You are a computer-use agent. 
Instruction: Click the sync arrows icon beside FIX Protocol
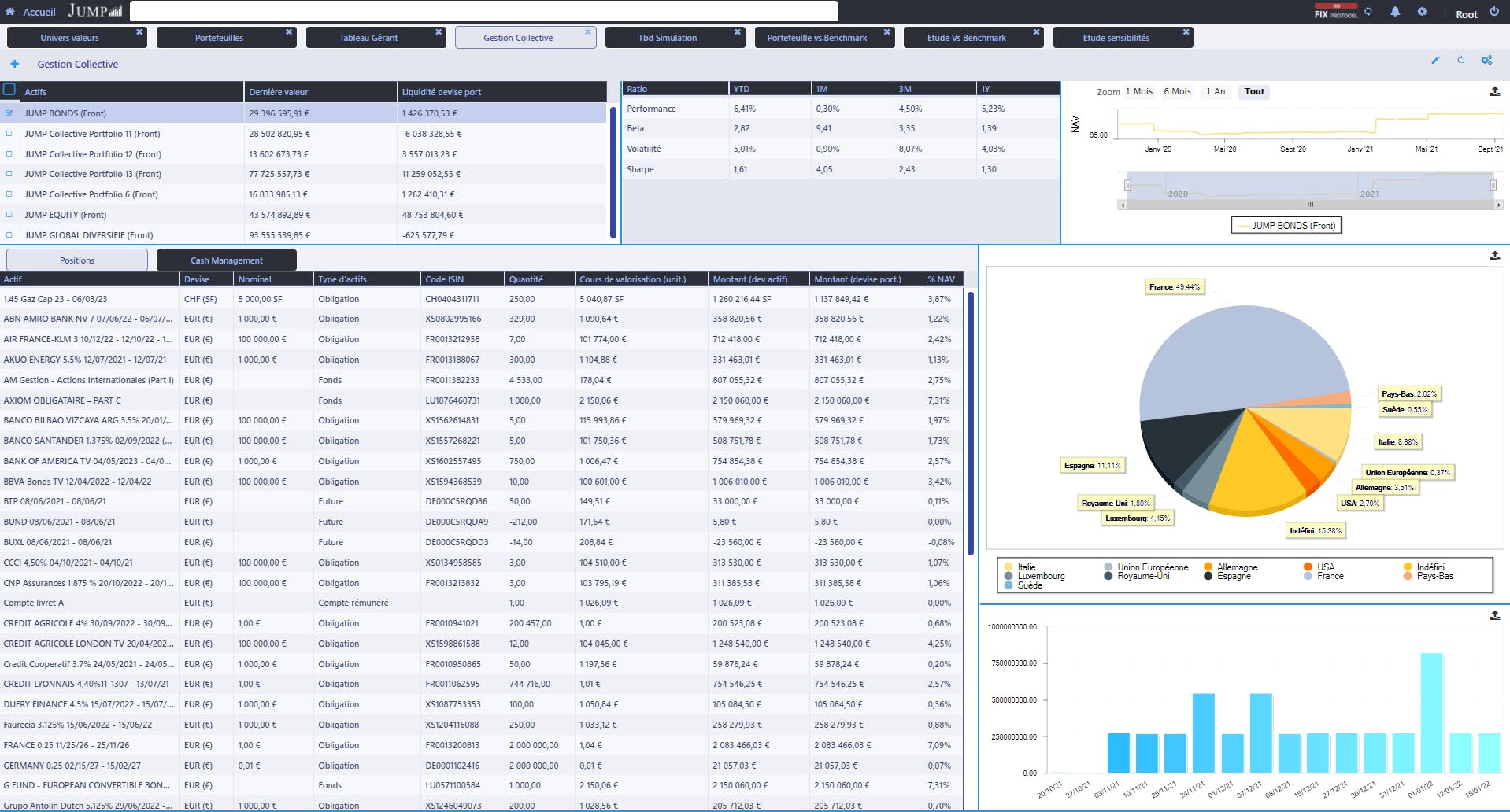(1368, 11)
